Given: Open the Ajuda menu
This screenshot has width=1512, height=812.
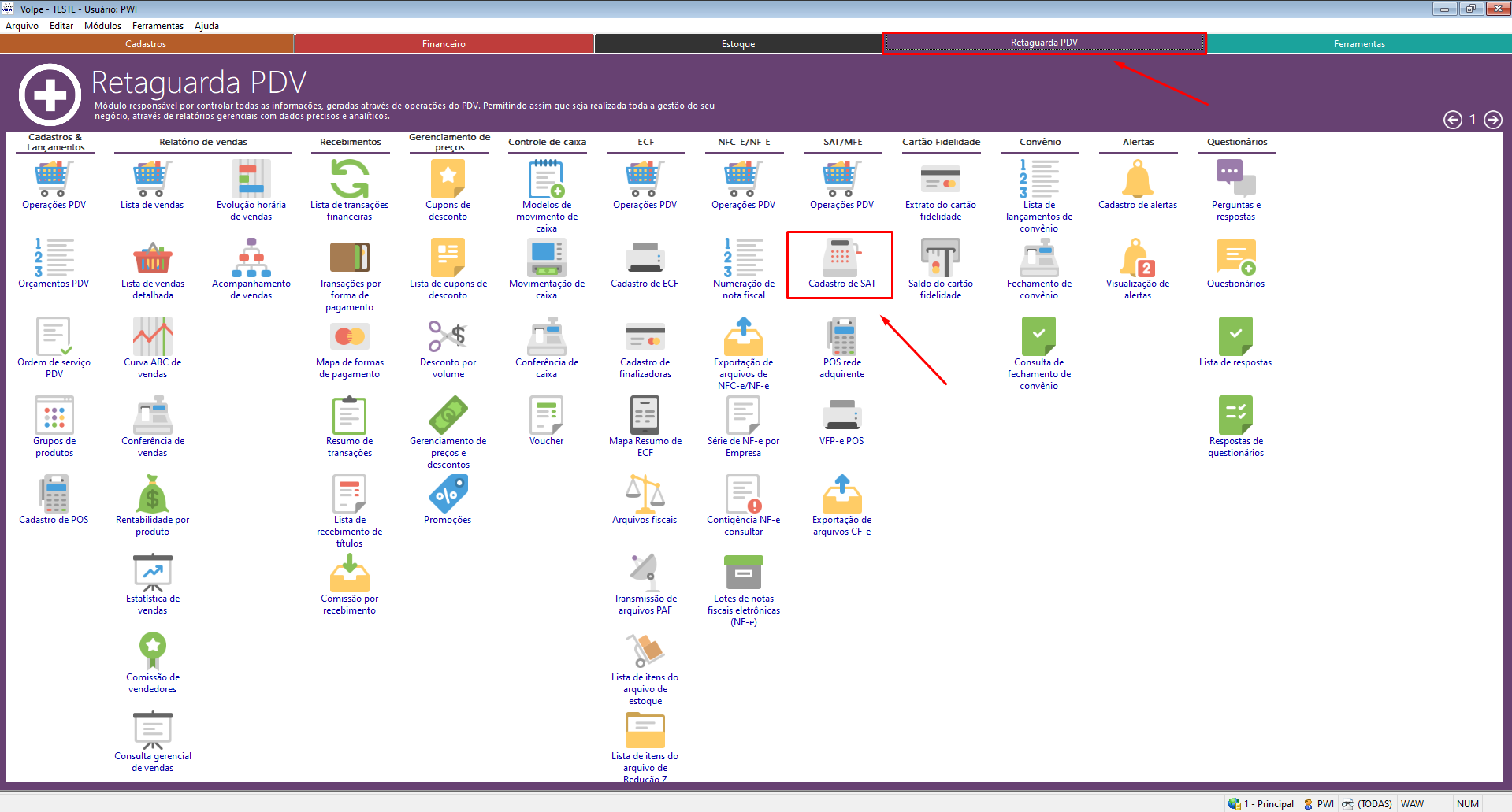Looking at the screenshot, I should coord(207,26).
